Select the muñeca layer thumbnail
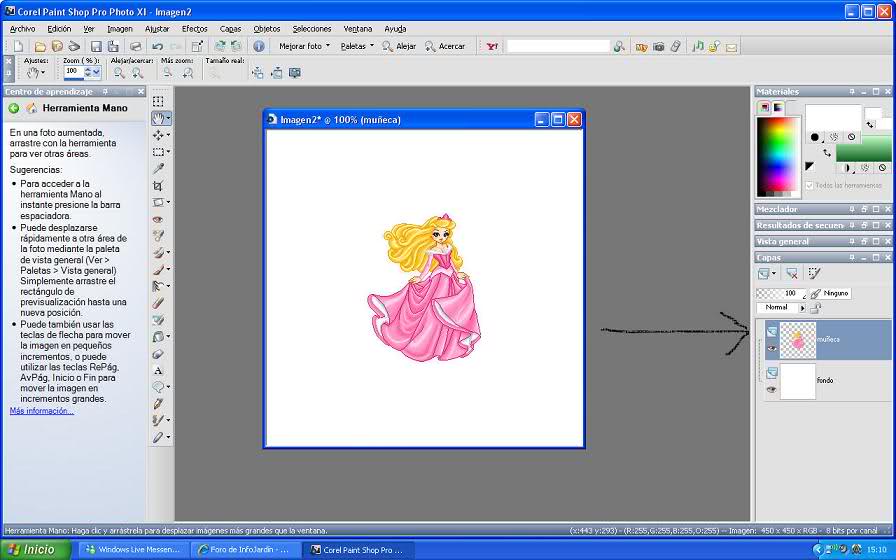This screenshot has height=560, width=896. pos(797,339)
